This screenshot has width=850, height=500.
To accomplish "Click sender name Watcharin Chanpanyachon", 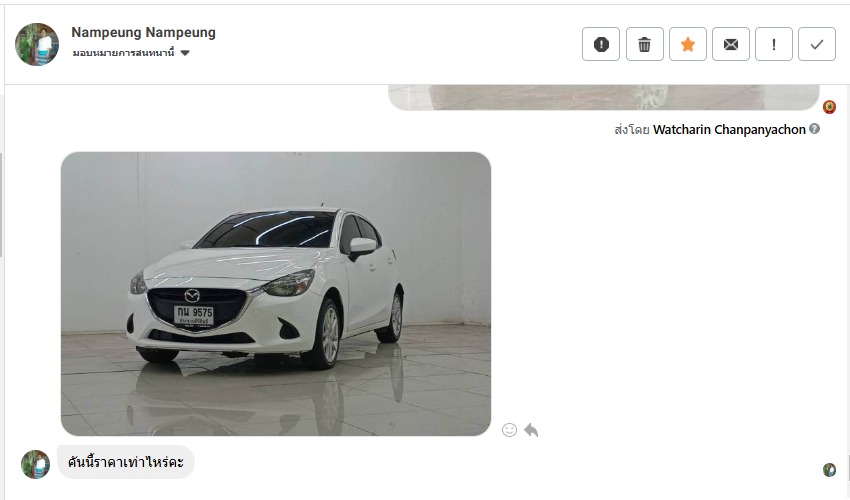I will [729, 130].
